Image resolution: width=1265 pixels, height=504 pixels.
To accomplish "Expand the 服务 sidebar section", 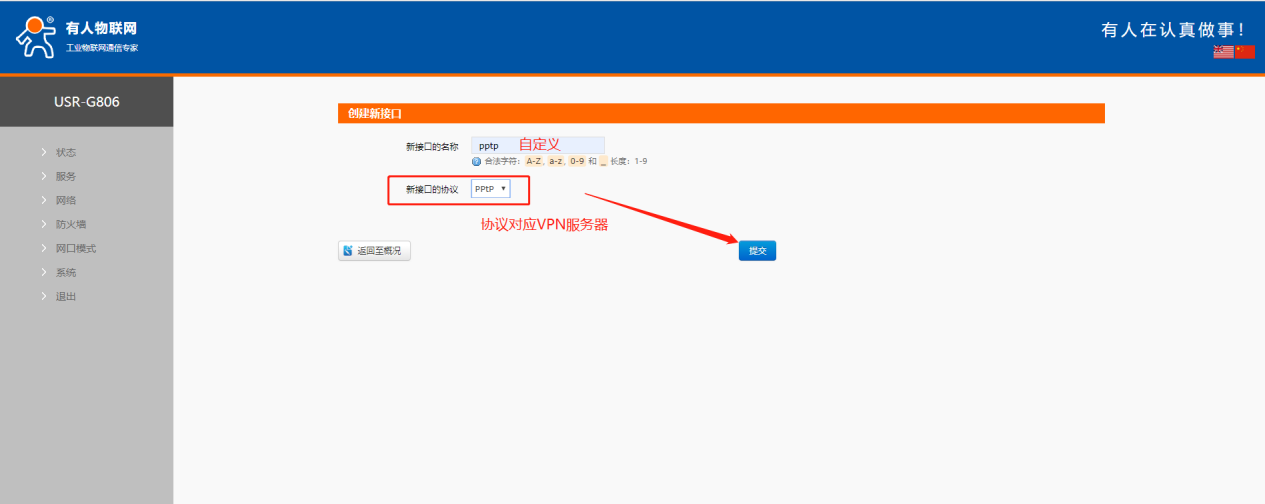I will (66, 176).
